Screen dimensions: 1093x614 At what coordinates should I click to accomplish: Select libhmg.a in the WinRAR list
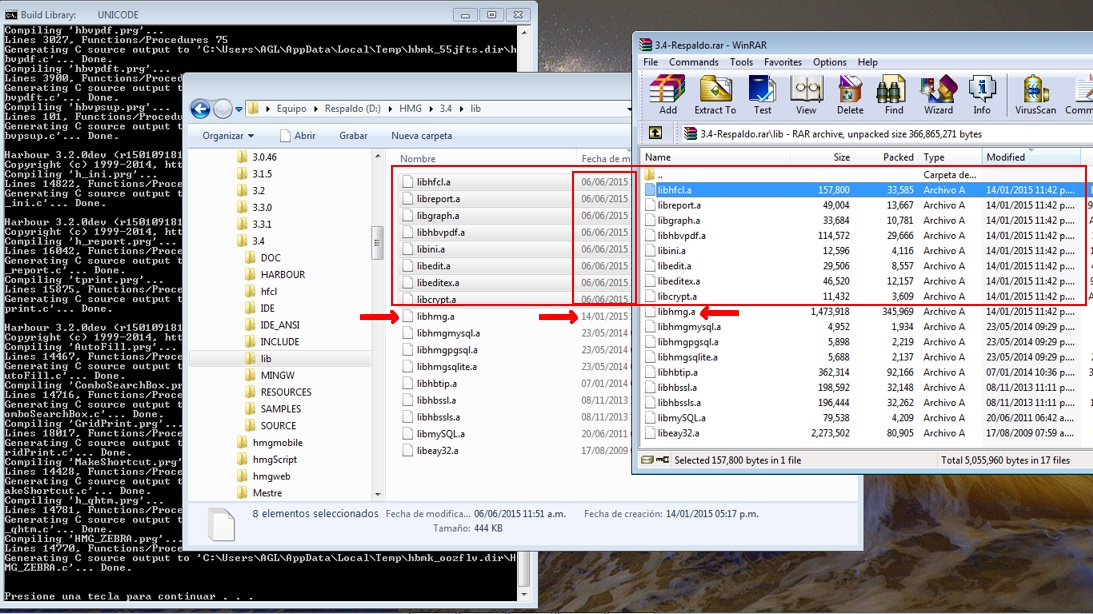coord(676,312)
